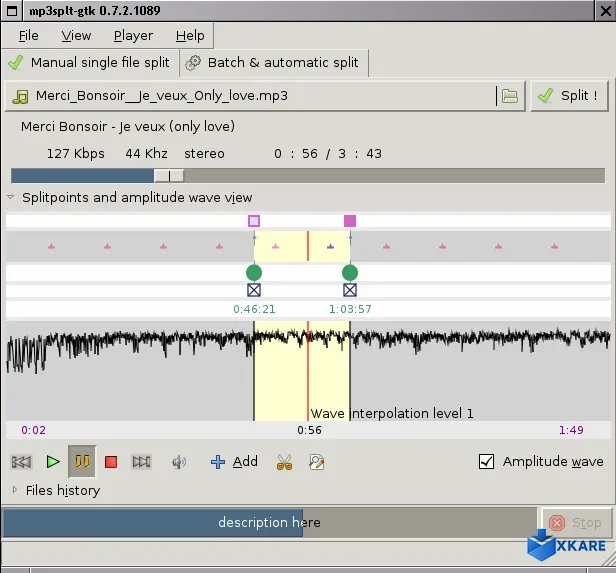Click the stereo channel text
The width and height of the screenshot is (616, 573).
pos(204,154)
